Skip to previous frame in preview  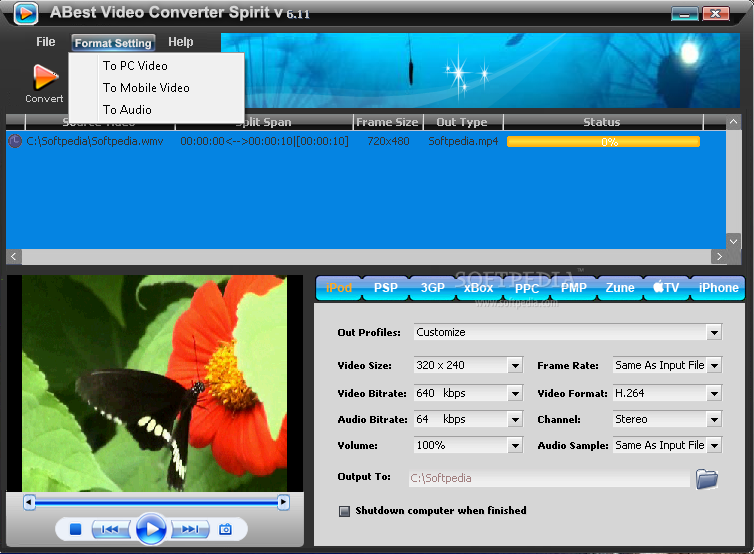[x=110, y=529]
